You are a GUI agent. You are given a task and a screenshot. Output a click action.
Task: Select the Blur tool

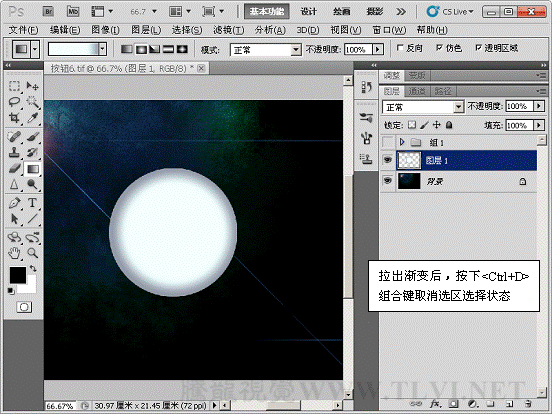tap(14, 184)
